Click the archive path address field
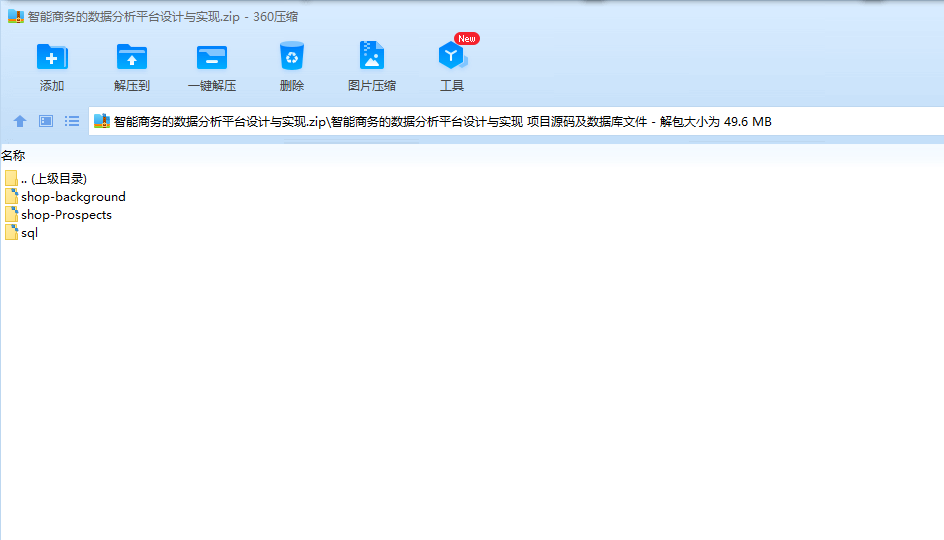 [516, 121]
